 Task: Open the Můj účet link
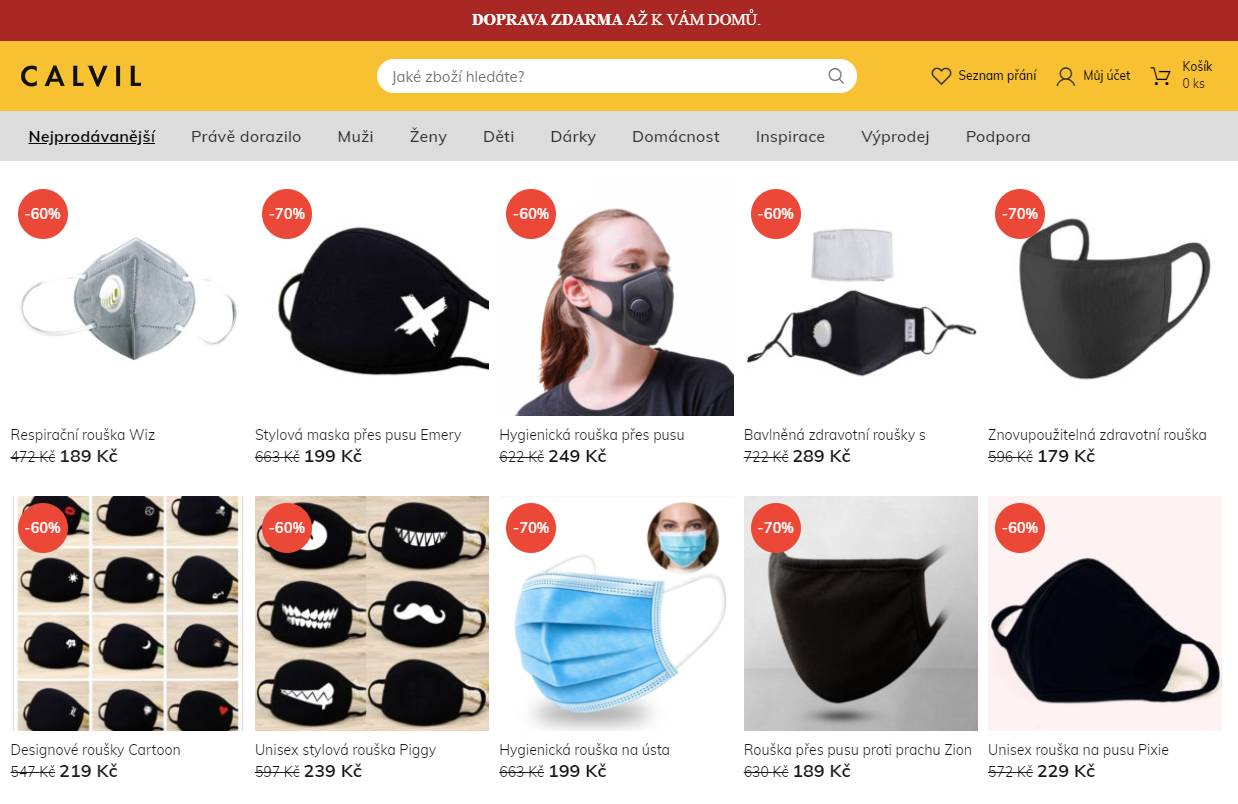(x=1107, y=76)
